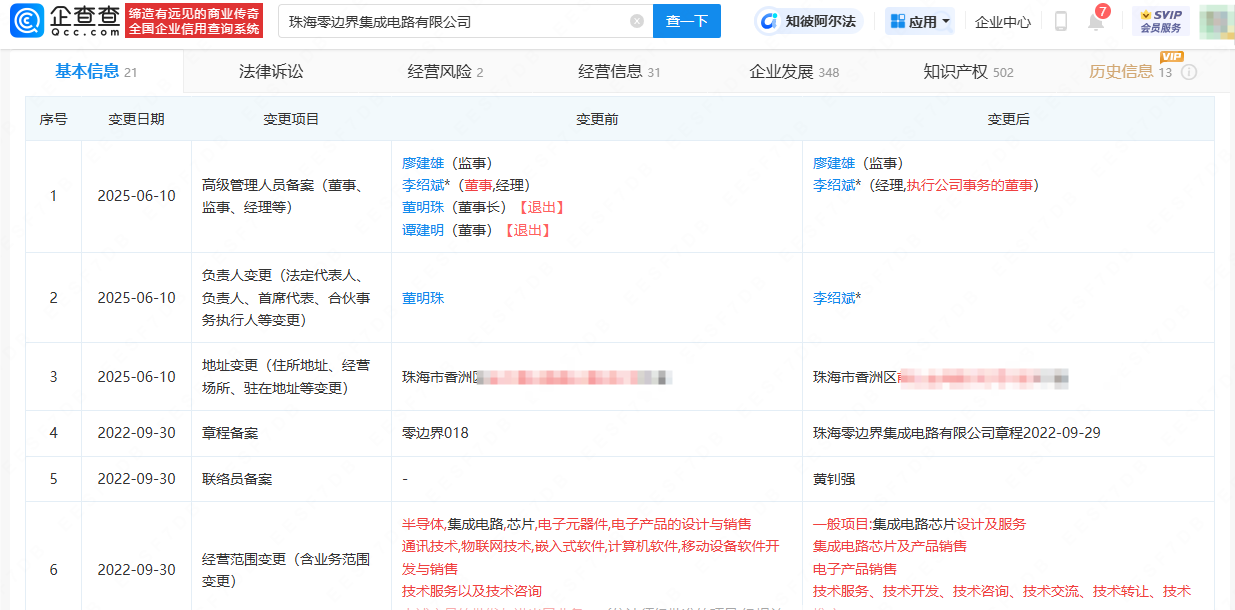Switch to the 经营风险 tab
1235x610 pixels.
pos(445,72)
